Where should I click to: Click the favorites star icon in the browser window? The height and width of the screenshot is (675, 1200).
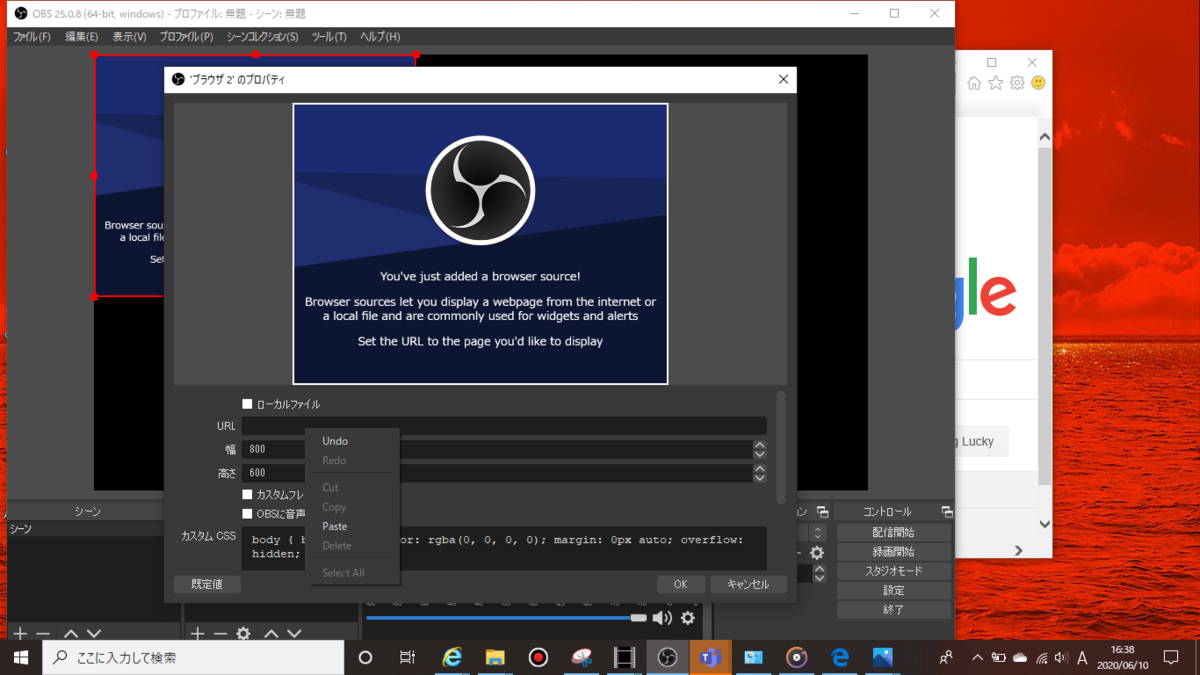click(996, 83)
